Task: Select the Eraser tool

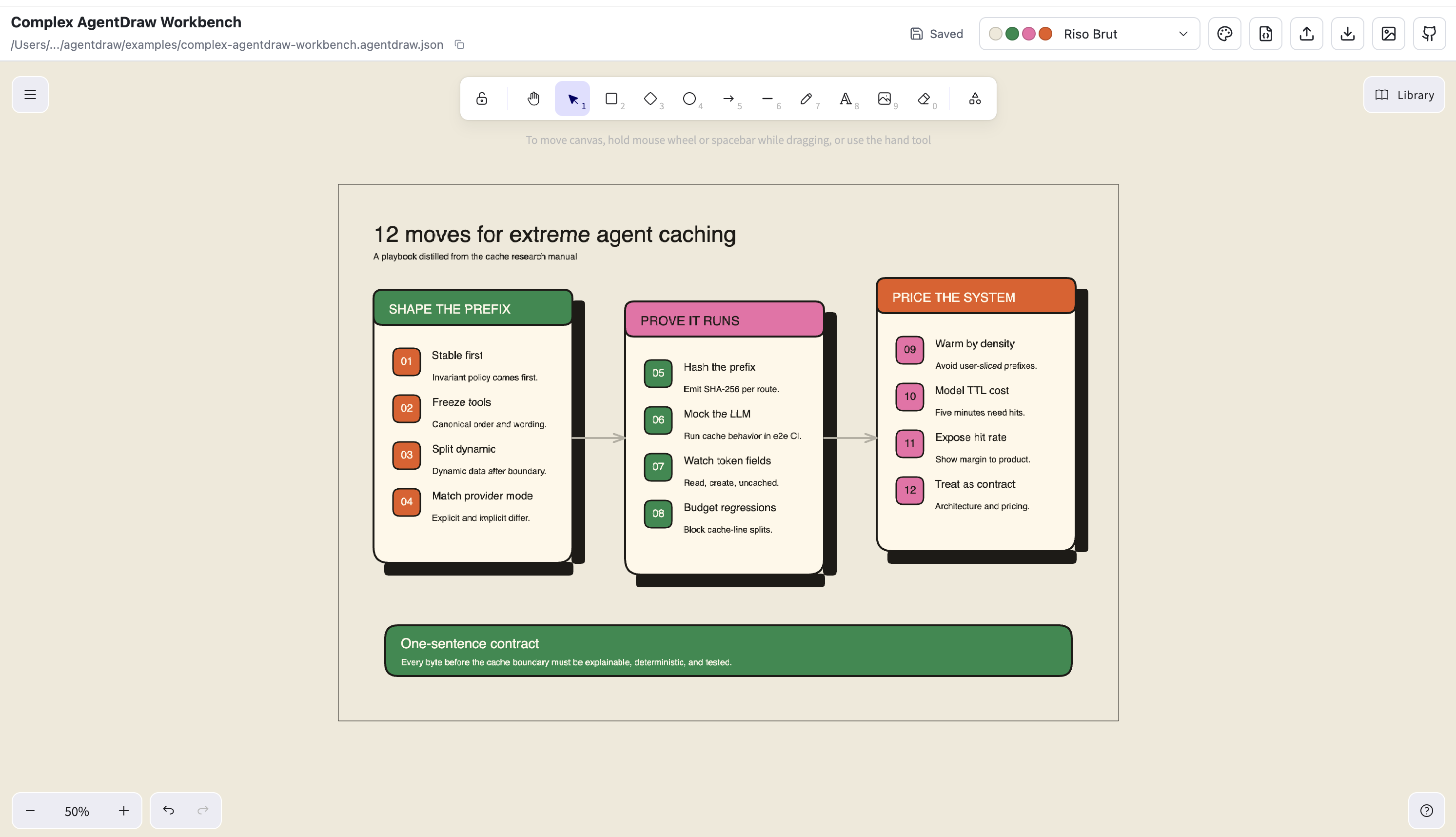Action: point(924,99)
